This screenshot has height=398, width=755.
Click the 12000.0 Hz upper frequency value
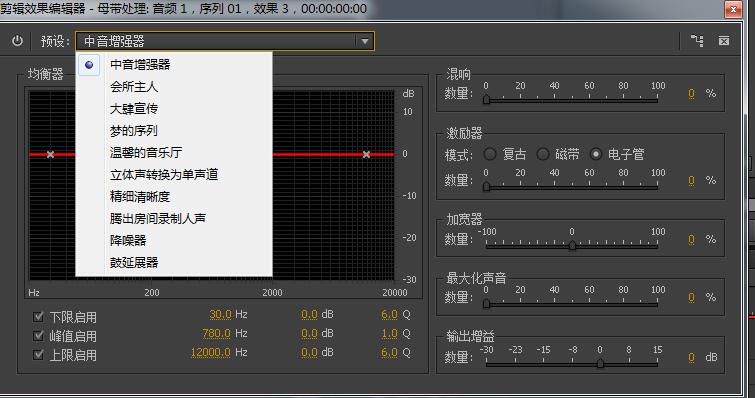point(210,352)
